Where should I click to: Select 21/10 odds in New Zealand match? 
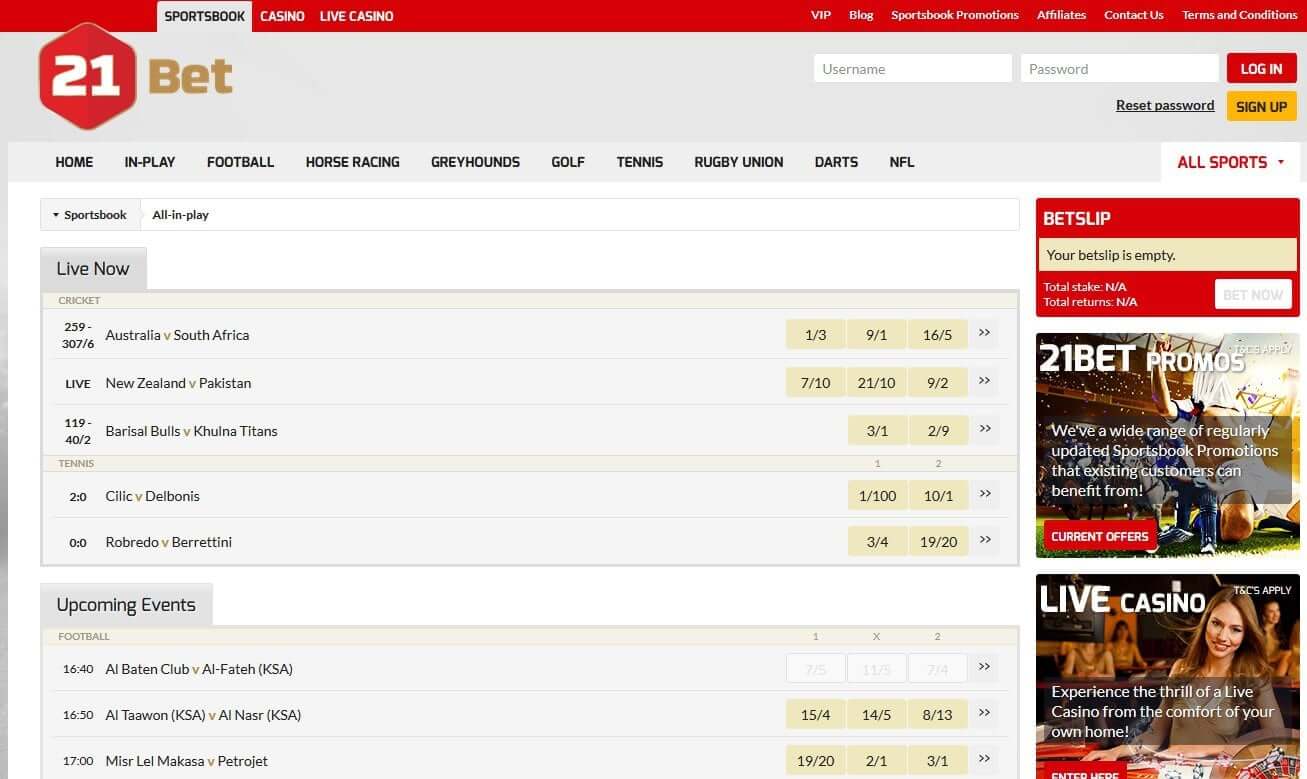877,383
